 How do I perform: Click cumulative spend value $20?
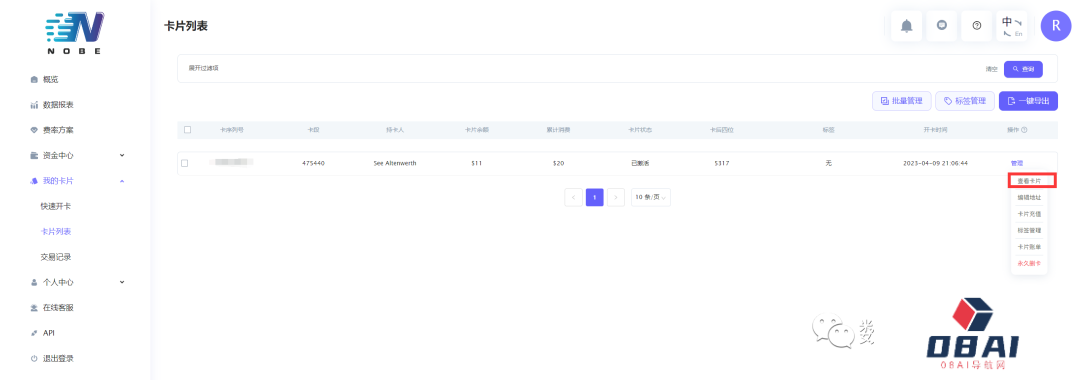pyautogui.click(x=559, y=163)
